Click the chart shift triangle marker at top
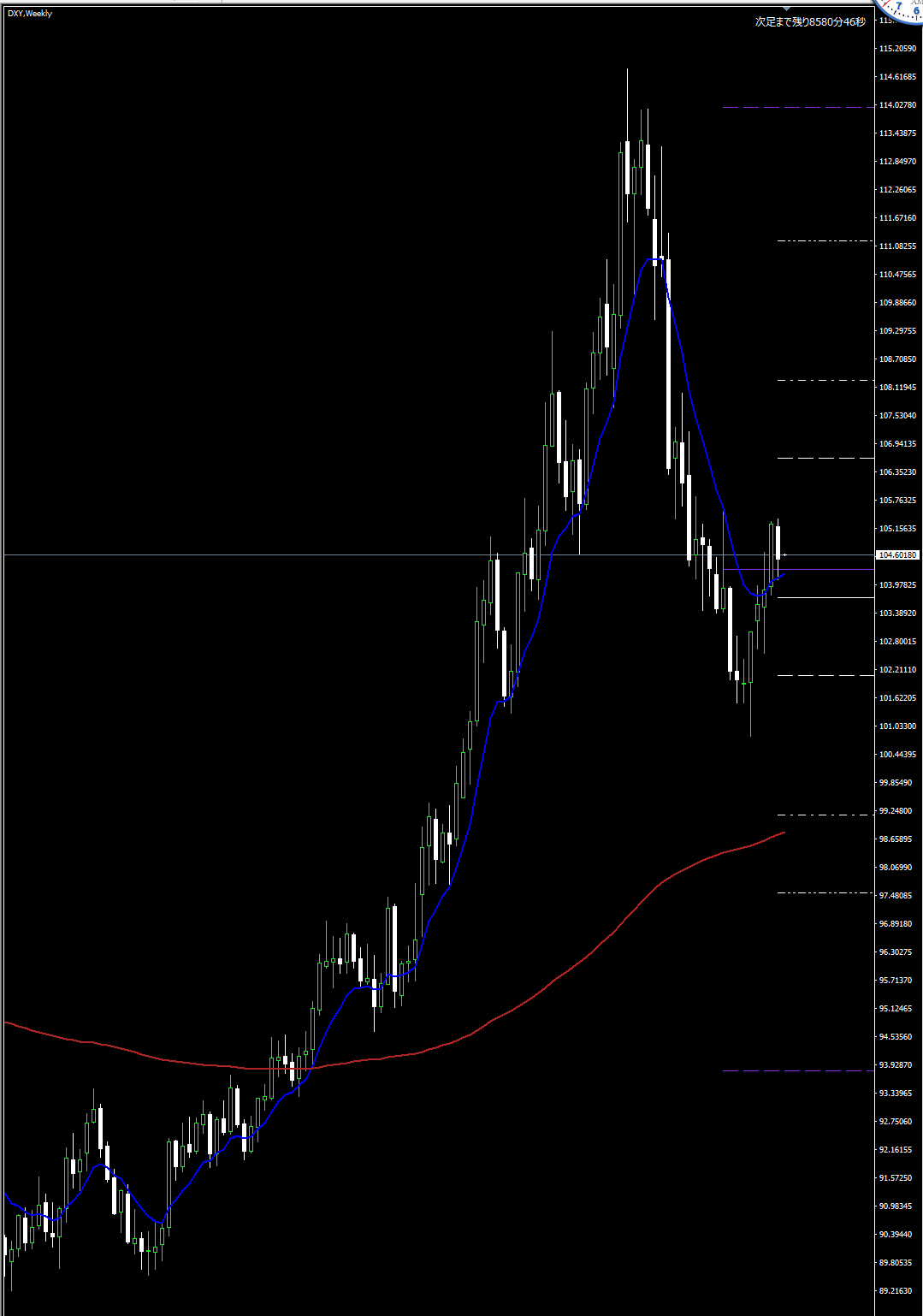Screen dimensions: 923x1316 (787, 8)
